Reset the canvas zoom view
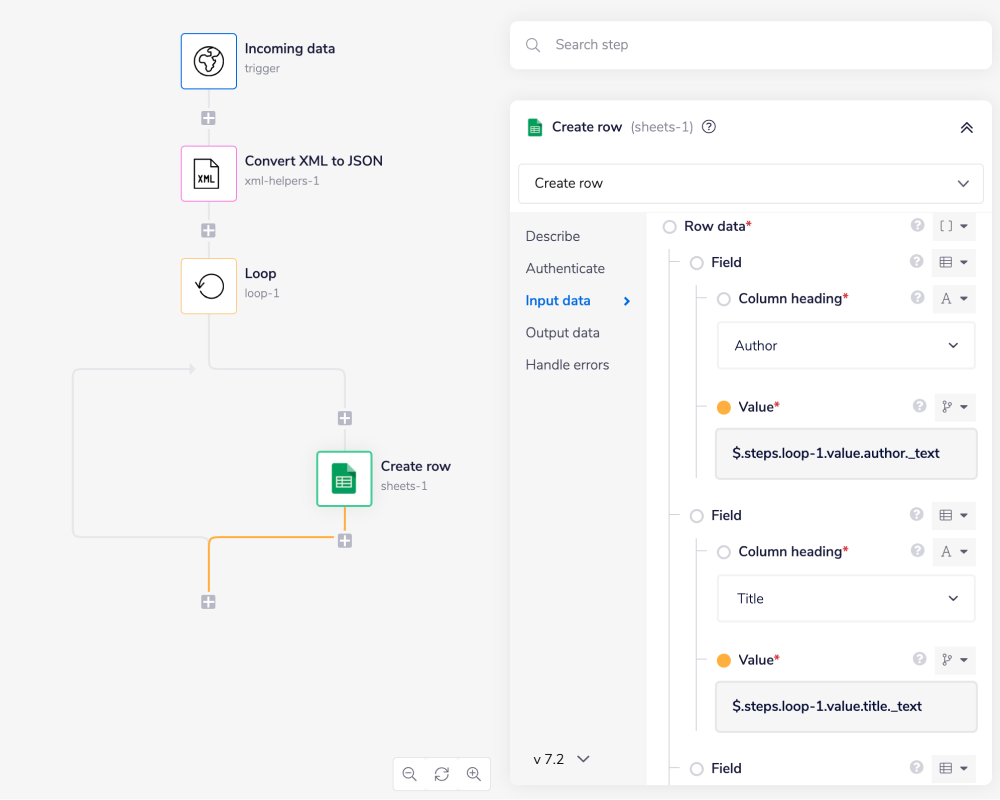Viewport: 1000px width, 800px height. point(441,774)
